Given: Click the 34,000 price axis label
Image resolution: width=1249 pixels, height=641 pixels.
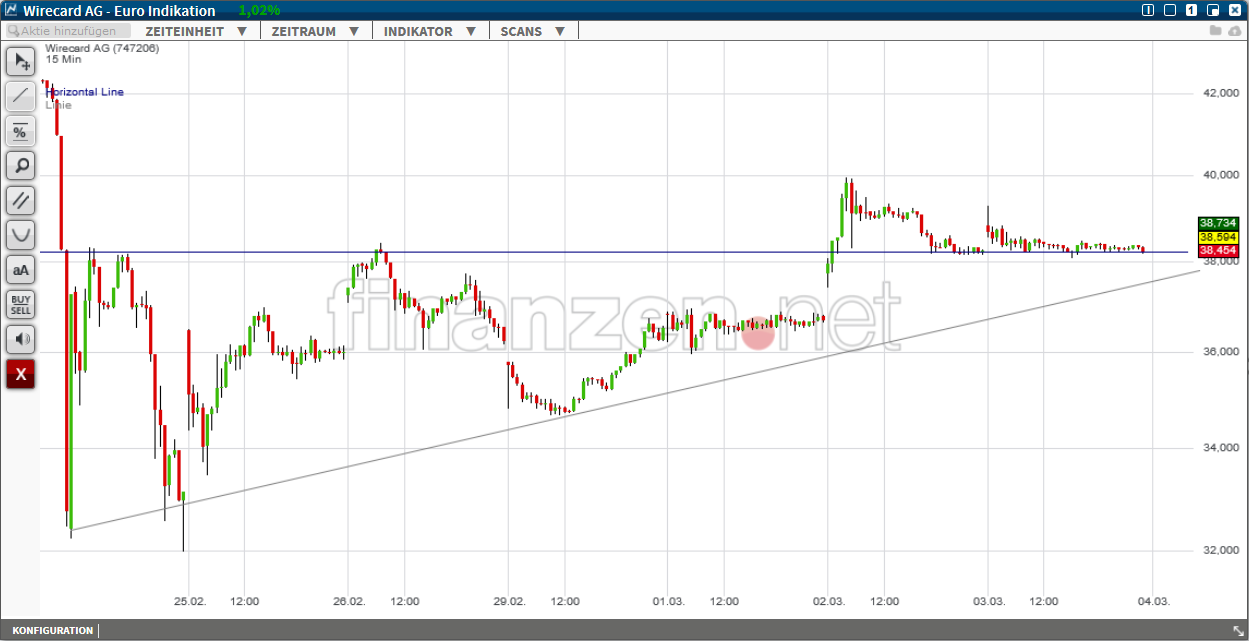Looking at the screenshot, I should (1219, 447).
